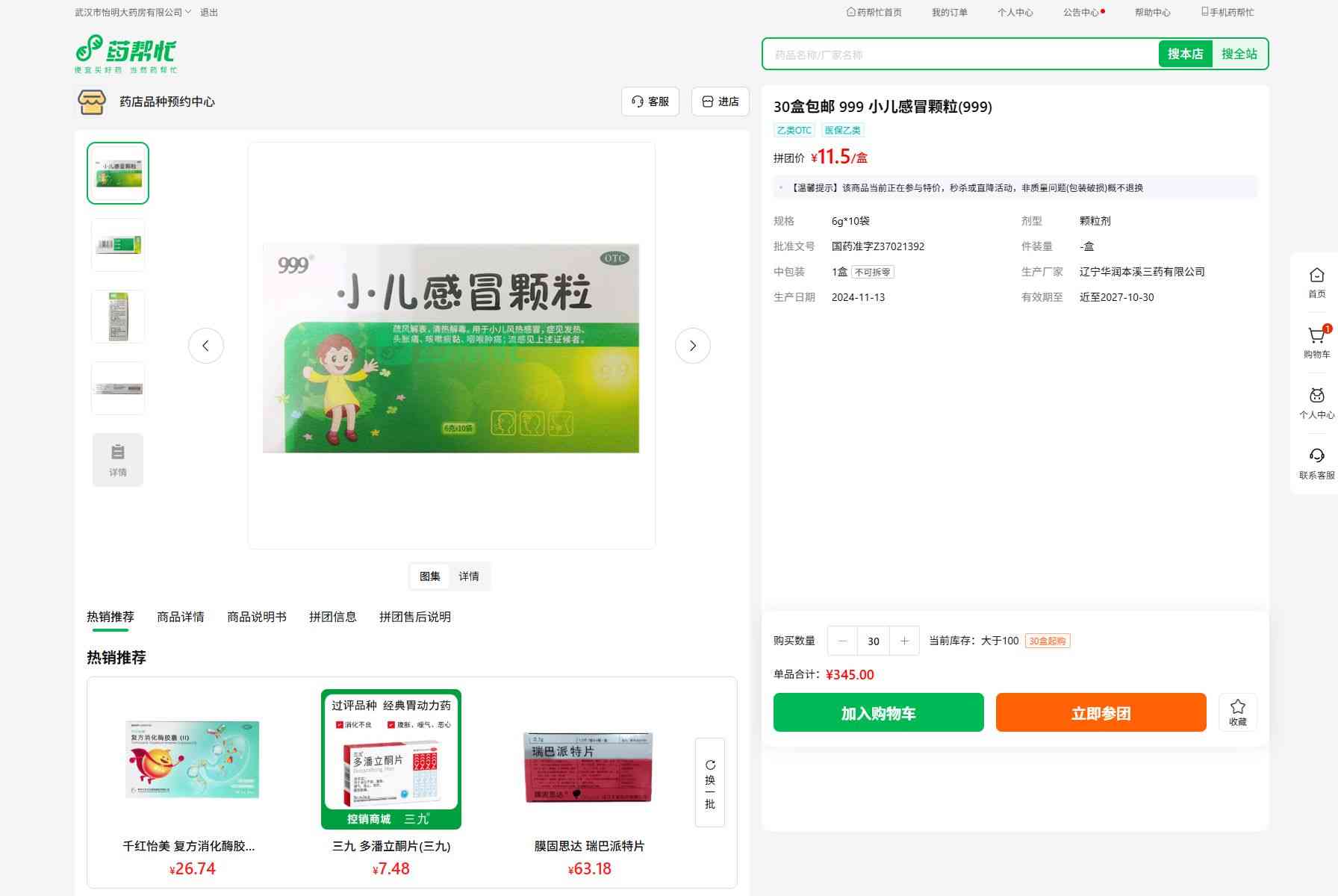Show previous product image with left arrow

206,346
